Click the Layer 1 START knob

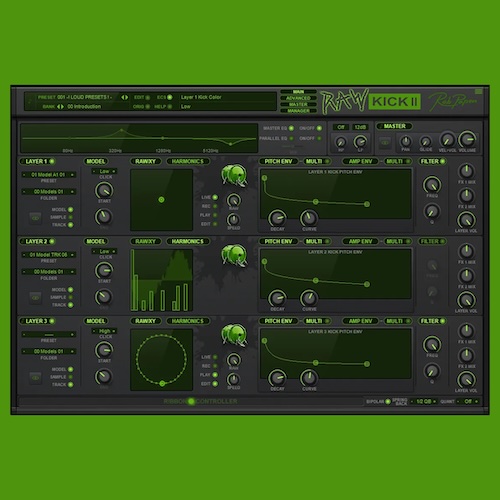pos(104,190)
